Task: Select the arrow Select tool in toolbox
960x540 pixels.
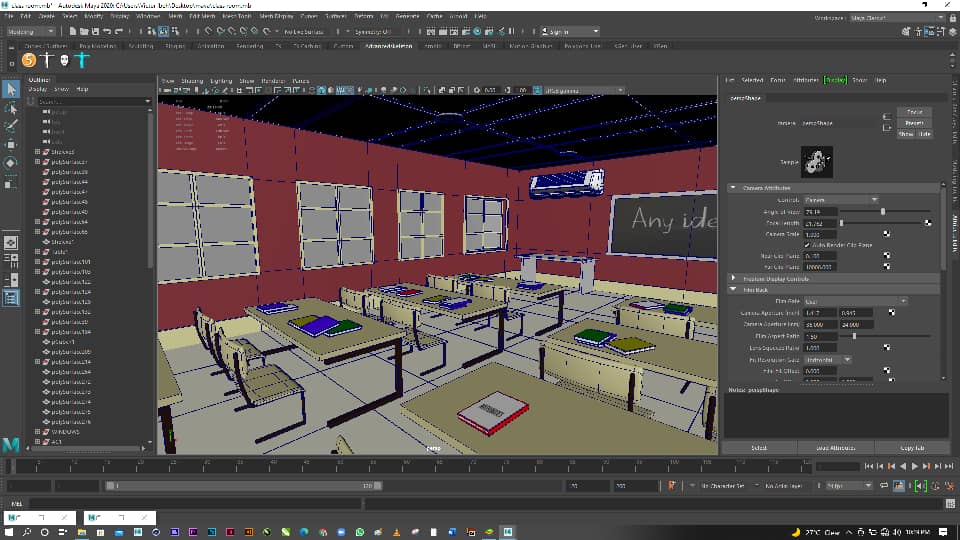Action: tap(11, 89)
